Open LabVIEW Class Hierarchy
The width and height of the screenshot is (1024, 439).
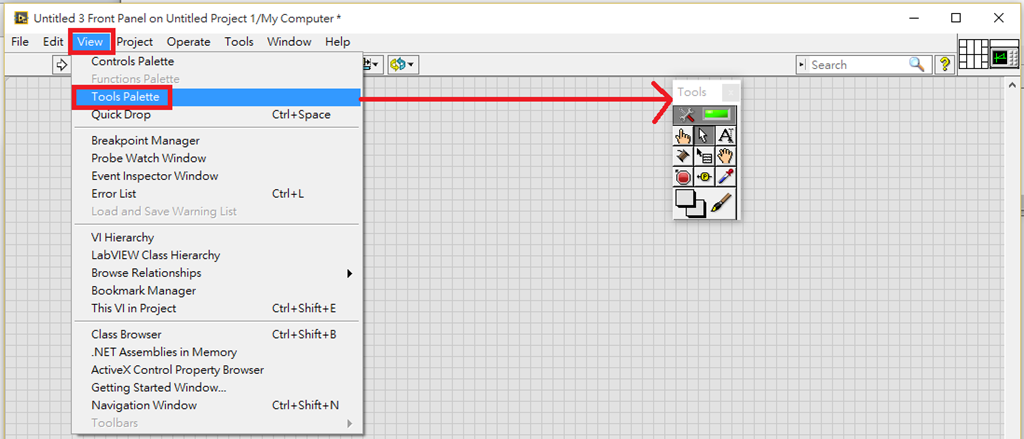coord(216,255)
